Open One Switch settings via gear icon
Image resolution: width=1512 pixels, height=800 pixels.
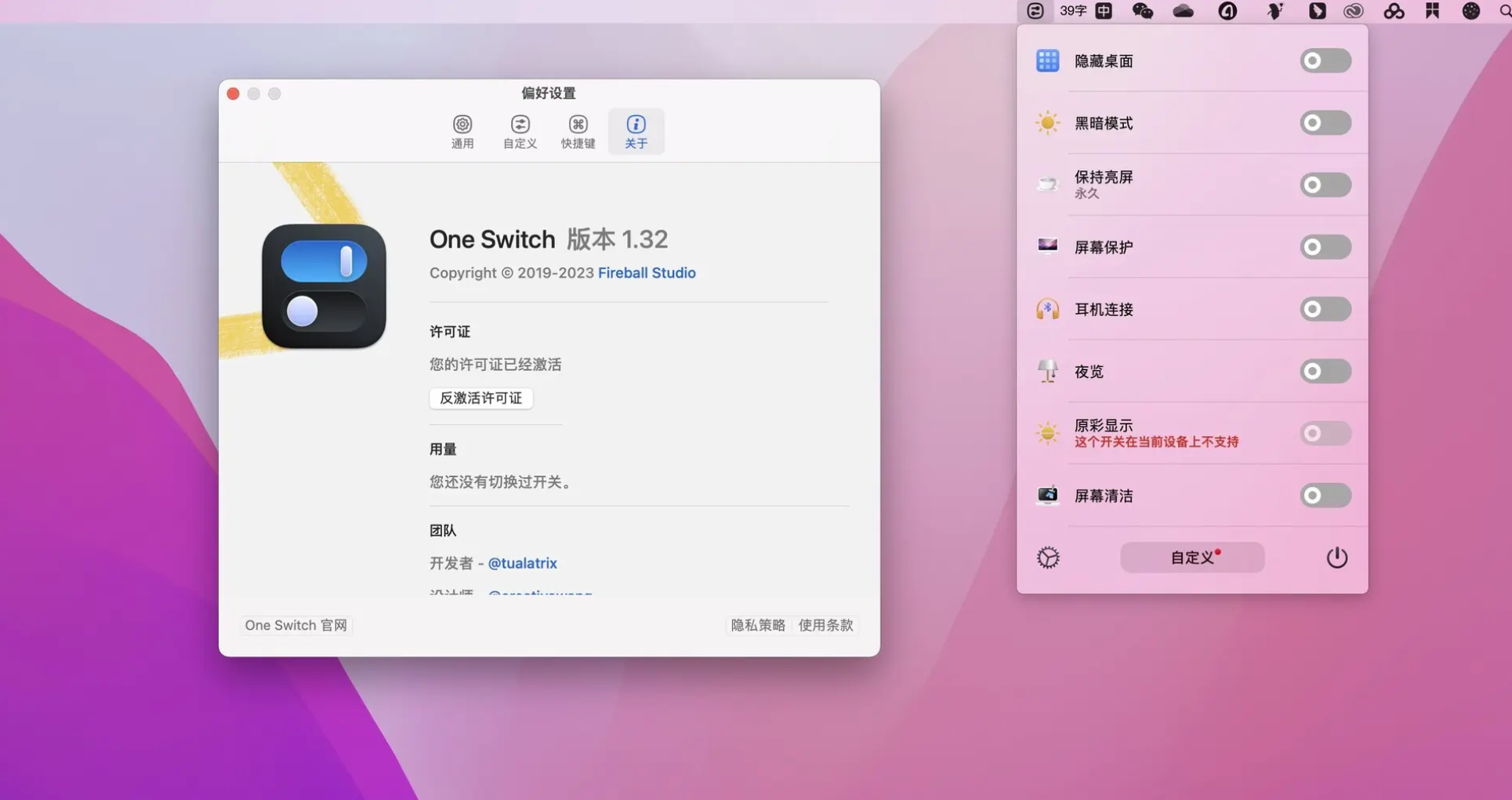click(x=1048, y=557)
